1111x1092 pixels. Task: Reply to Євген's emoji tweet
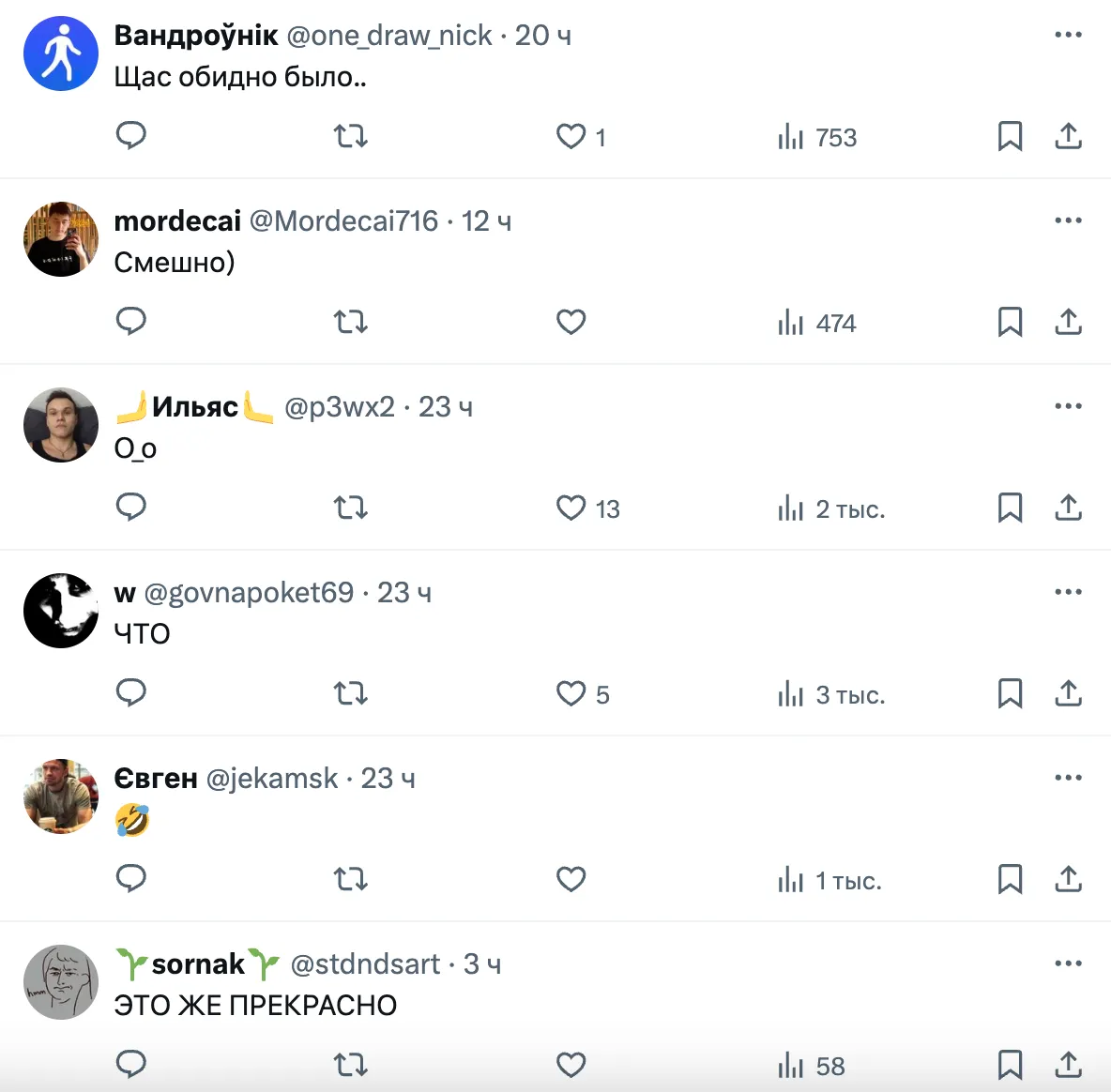[x=131, y=878]
